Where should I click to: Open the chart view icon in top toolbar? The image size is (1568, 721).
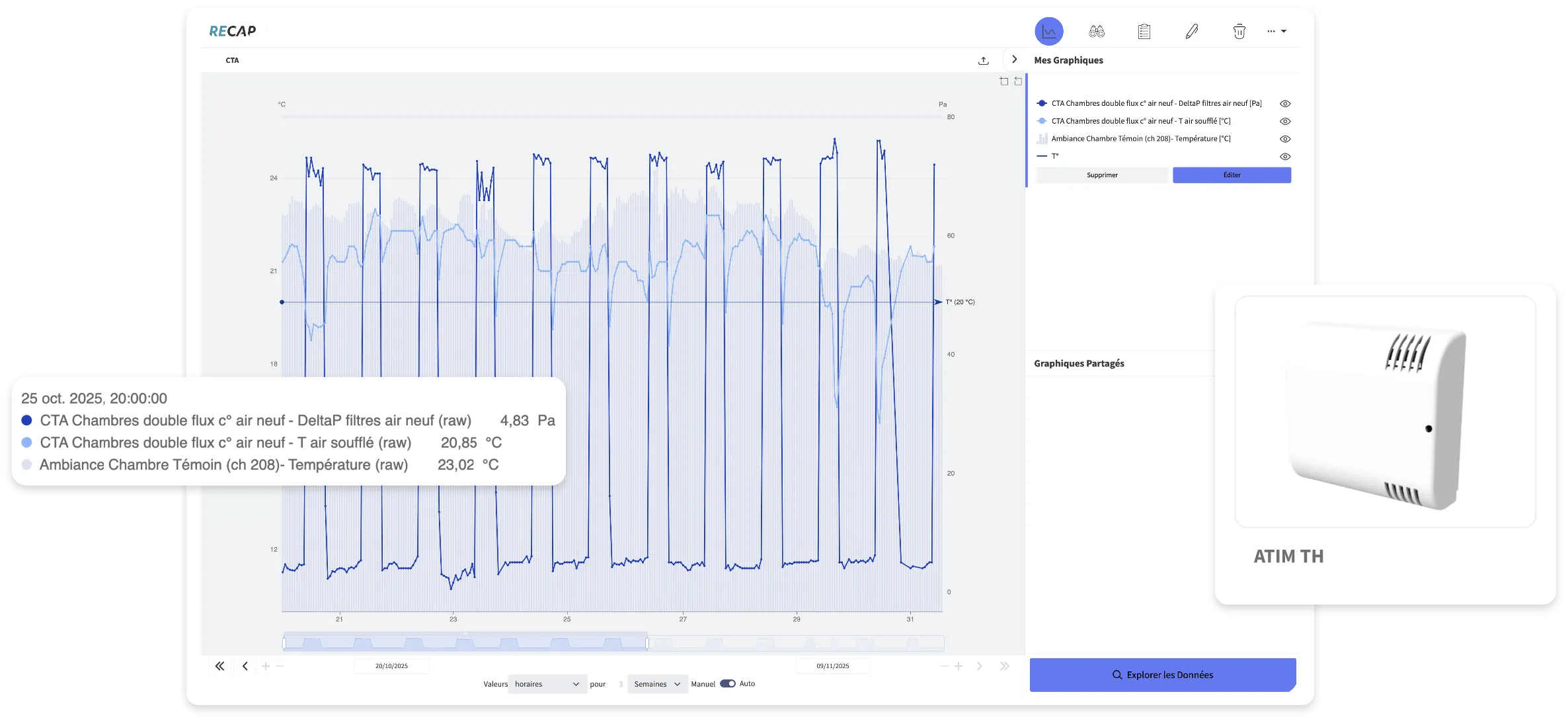click(x=1048, y=31)
